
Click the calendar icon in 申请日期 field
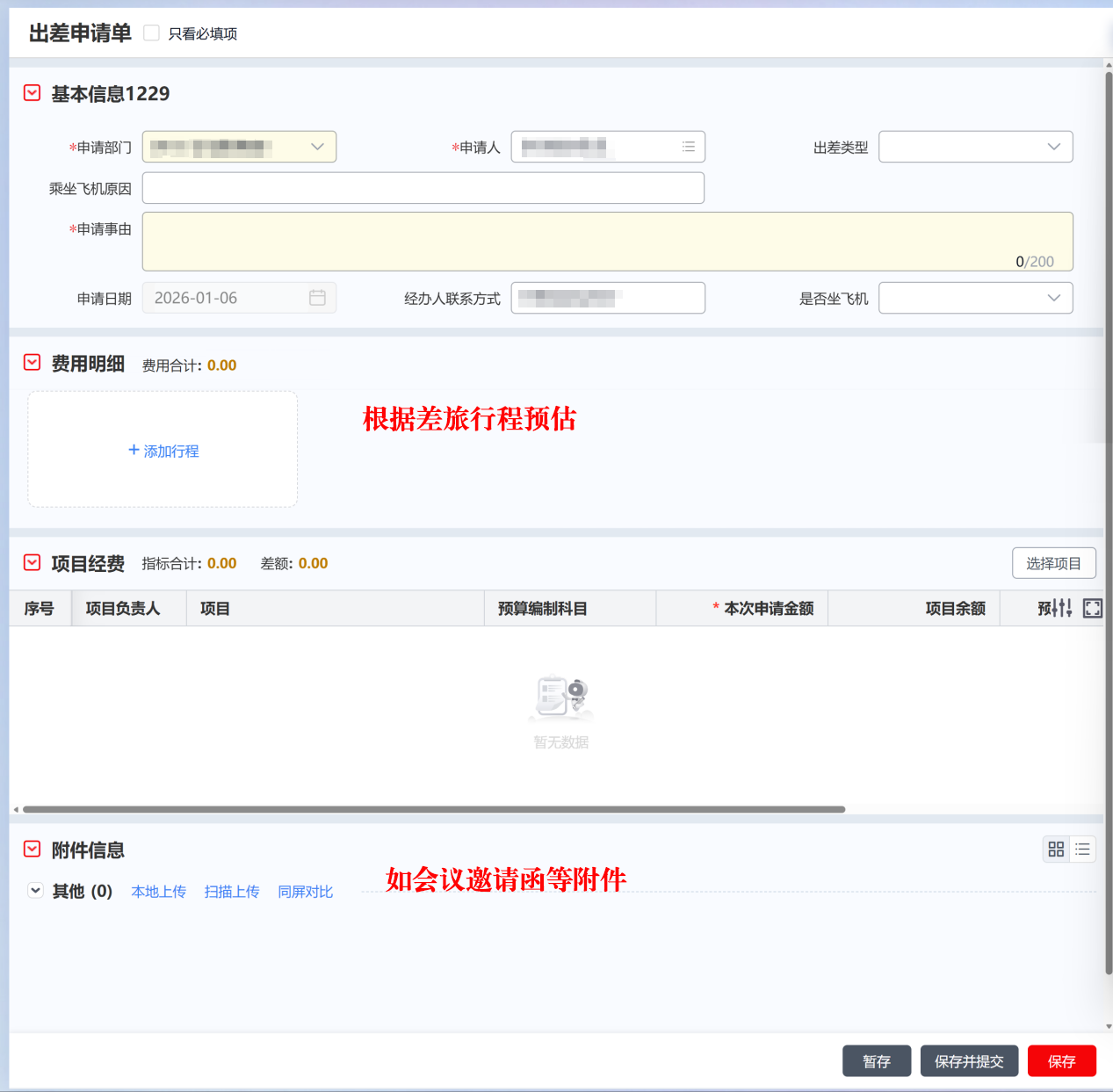[317, 298]
